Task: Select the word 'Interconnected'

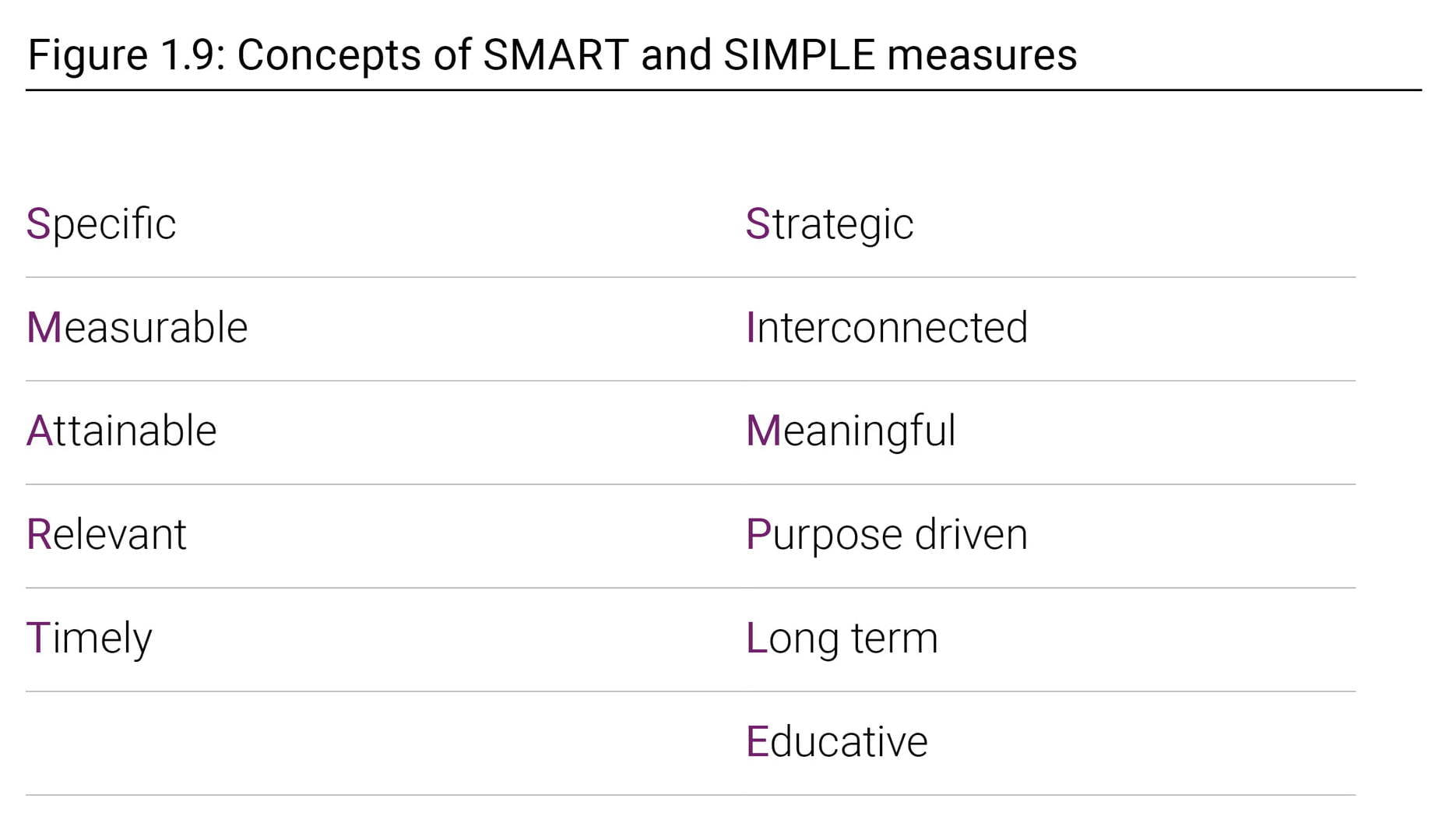Action: [x=887, y=327]
